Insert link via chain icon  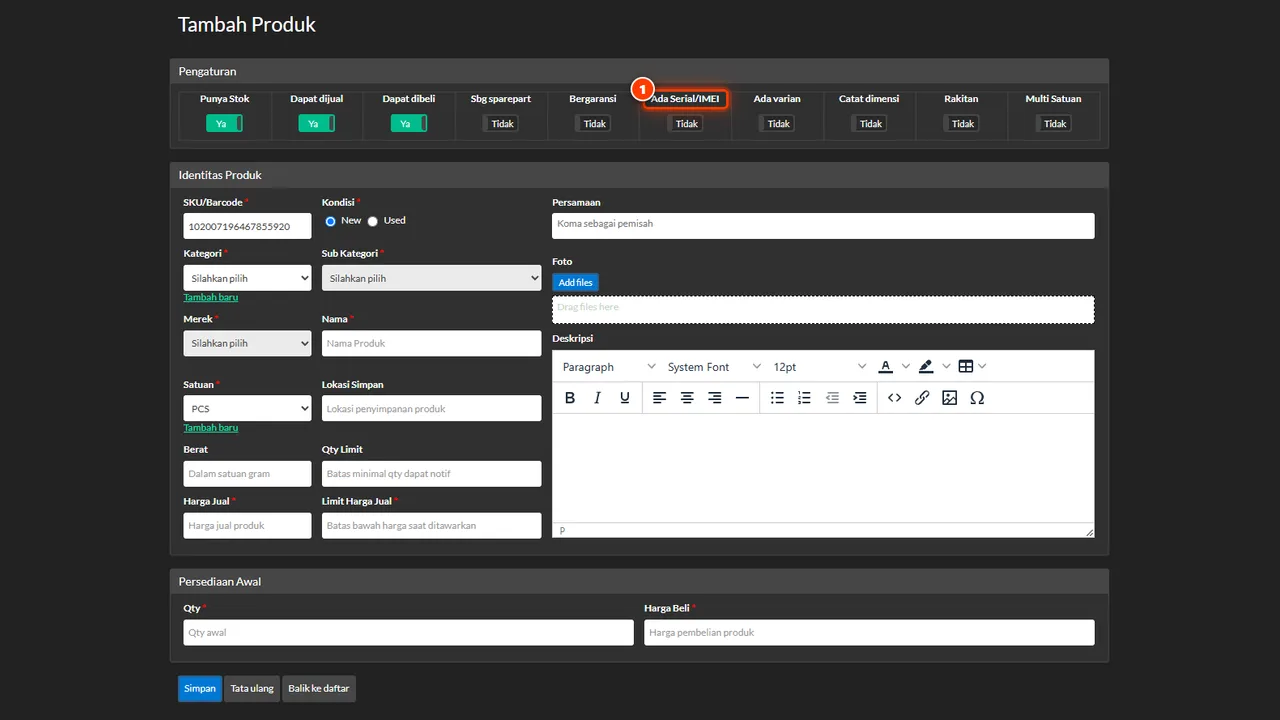[922, 398]
